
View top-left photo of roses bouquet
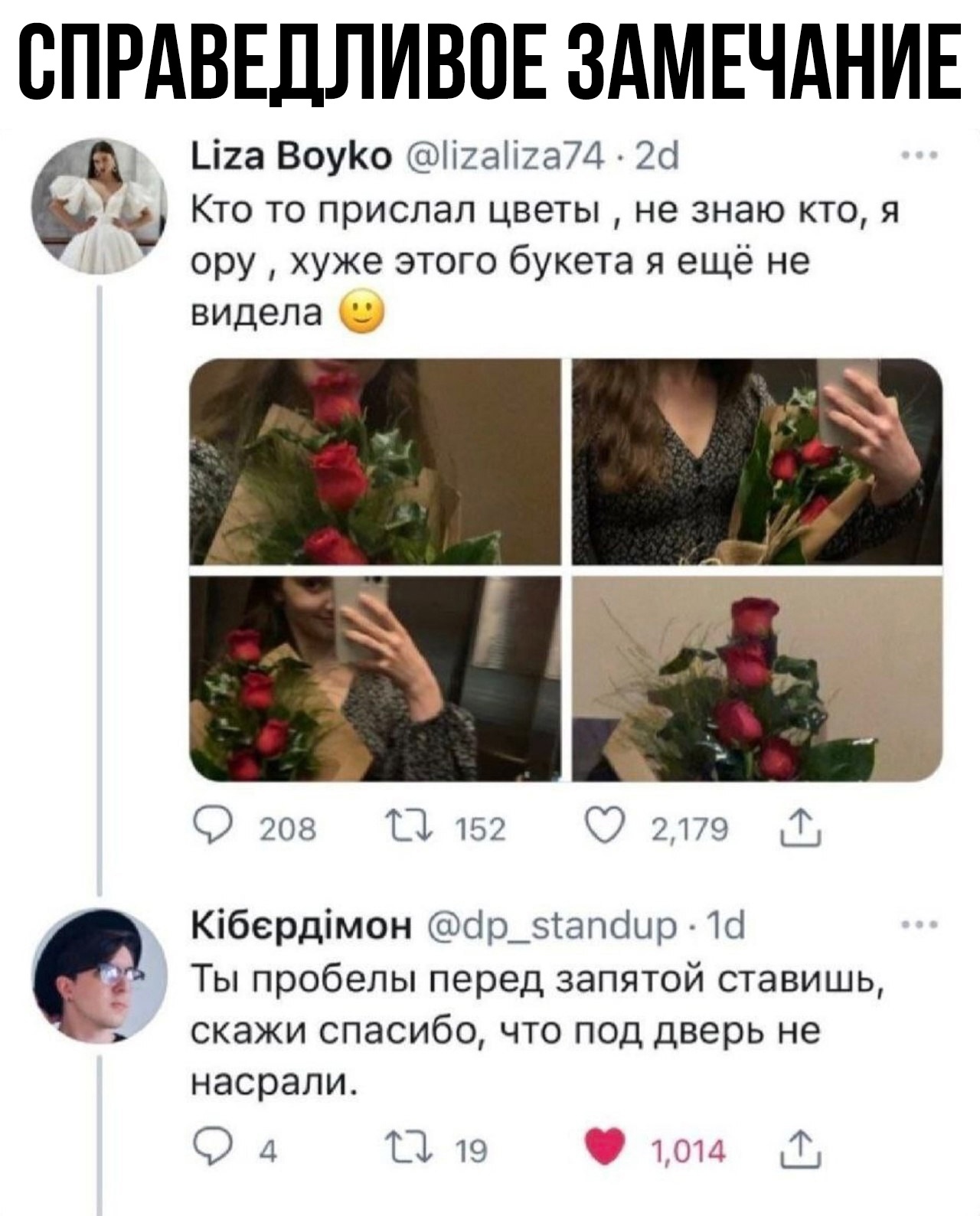point(376,462)
